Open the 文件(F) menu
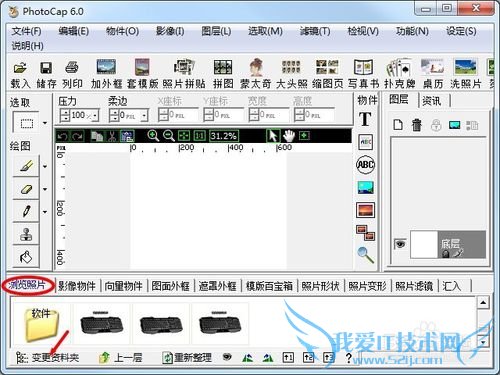500x375 pixels. click(27, 31)
